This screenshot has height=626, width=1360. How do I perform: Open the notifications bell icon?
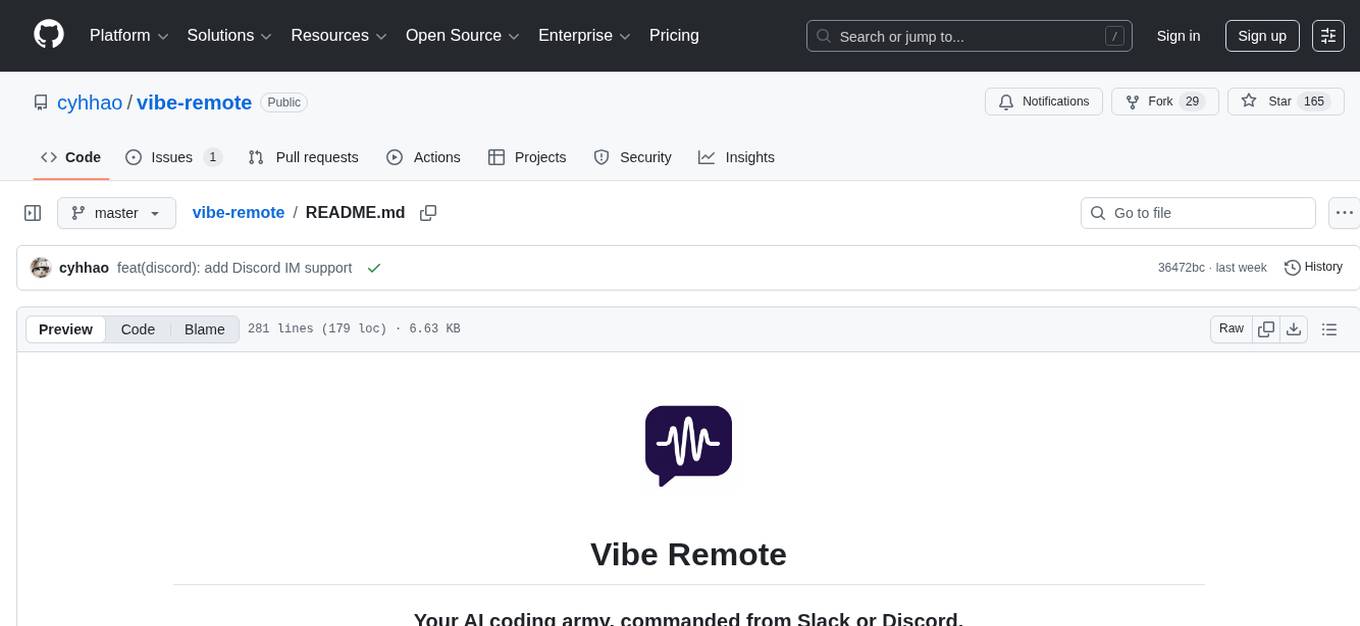pyautogui.click(x=1005, y=101)
